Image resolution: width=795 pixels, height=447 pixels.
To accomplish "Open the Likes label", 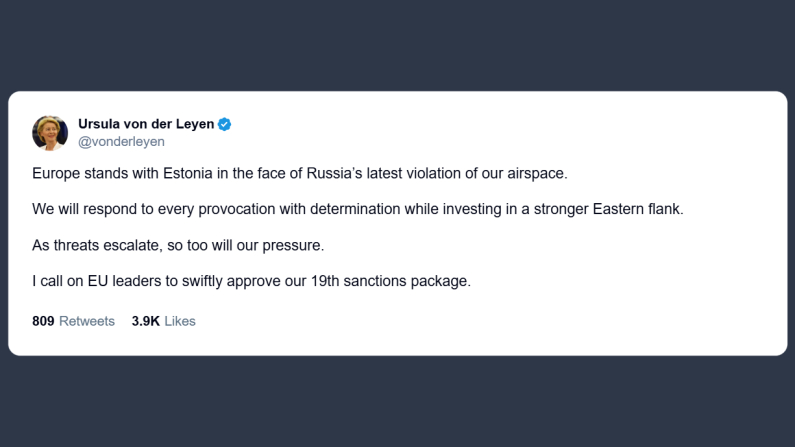I will pyautogui.click(x=180, y=321).
